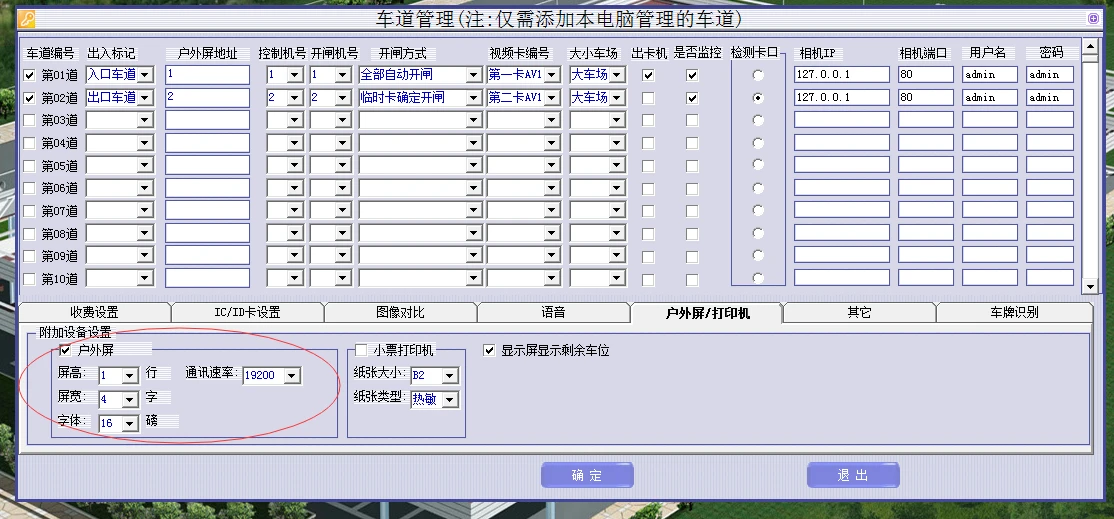This screenshot has width=1114, height=519.
Task: Open the 通讯速率 dropdown showing 19200
Action: [292, 376]
